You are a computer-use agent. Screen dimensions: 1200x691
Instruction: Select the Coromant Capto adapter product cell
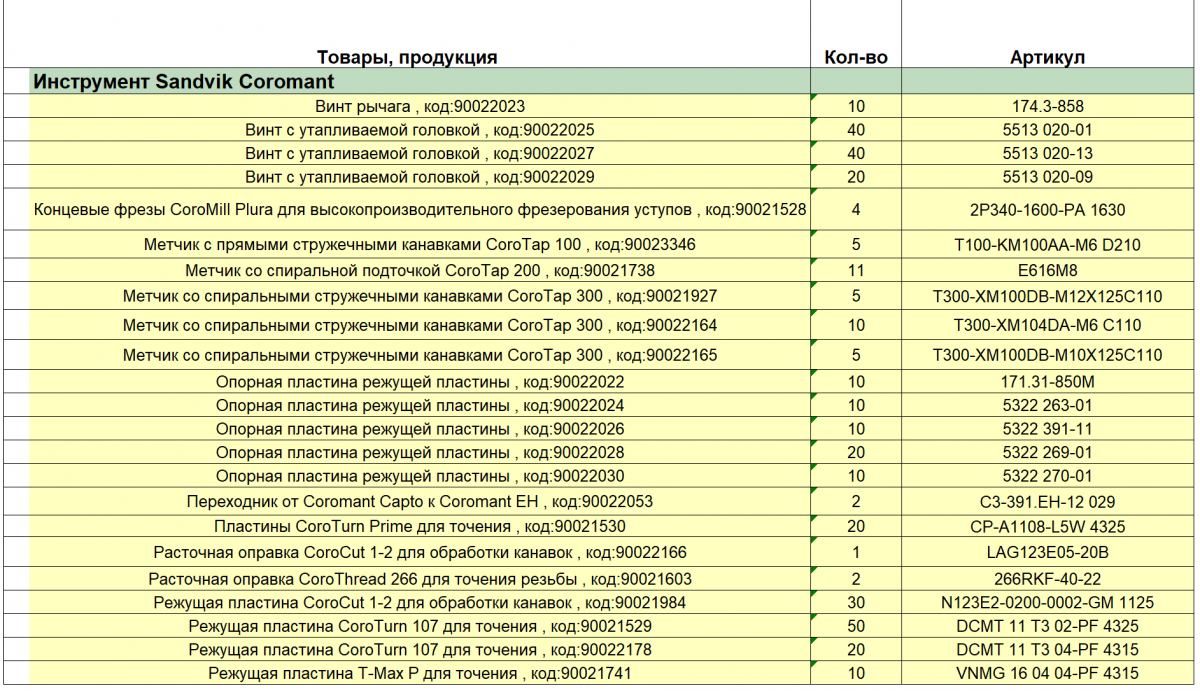pyautogui.click(x=419, y=502)
